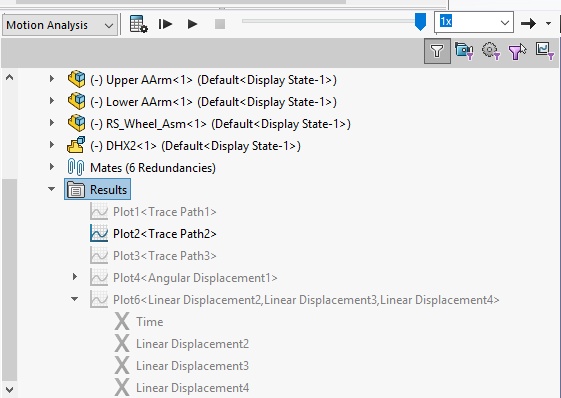
Task: Select Plot4<Angular Displacement1> label
Action: coord(195,278)
